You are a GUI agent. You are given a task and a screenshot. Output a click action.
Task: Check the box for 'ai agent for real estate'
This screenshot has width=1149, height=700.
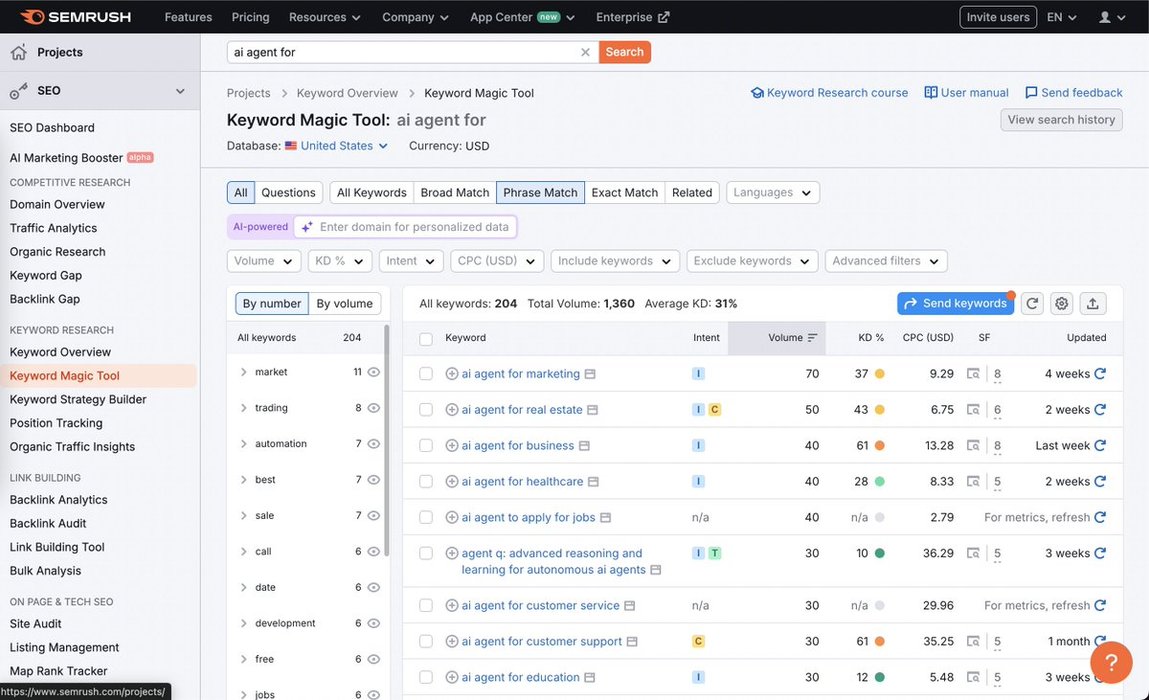426,410
